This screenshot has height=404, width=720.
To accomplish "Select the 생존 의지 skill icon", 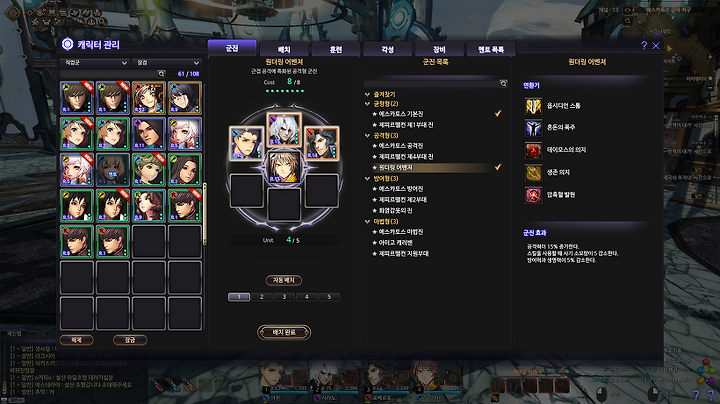I will (x=534, y=173).
